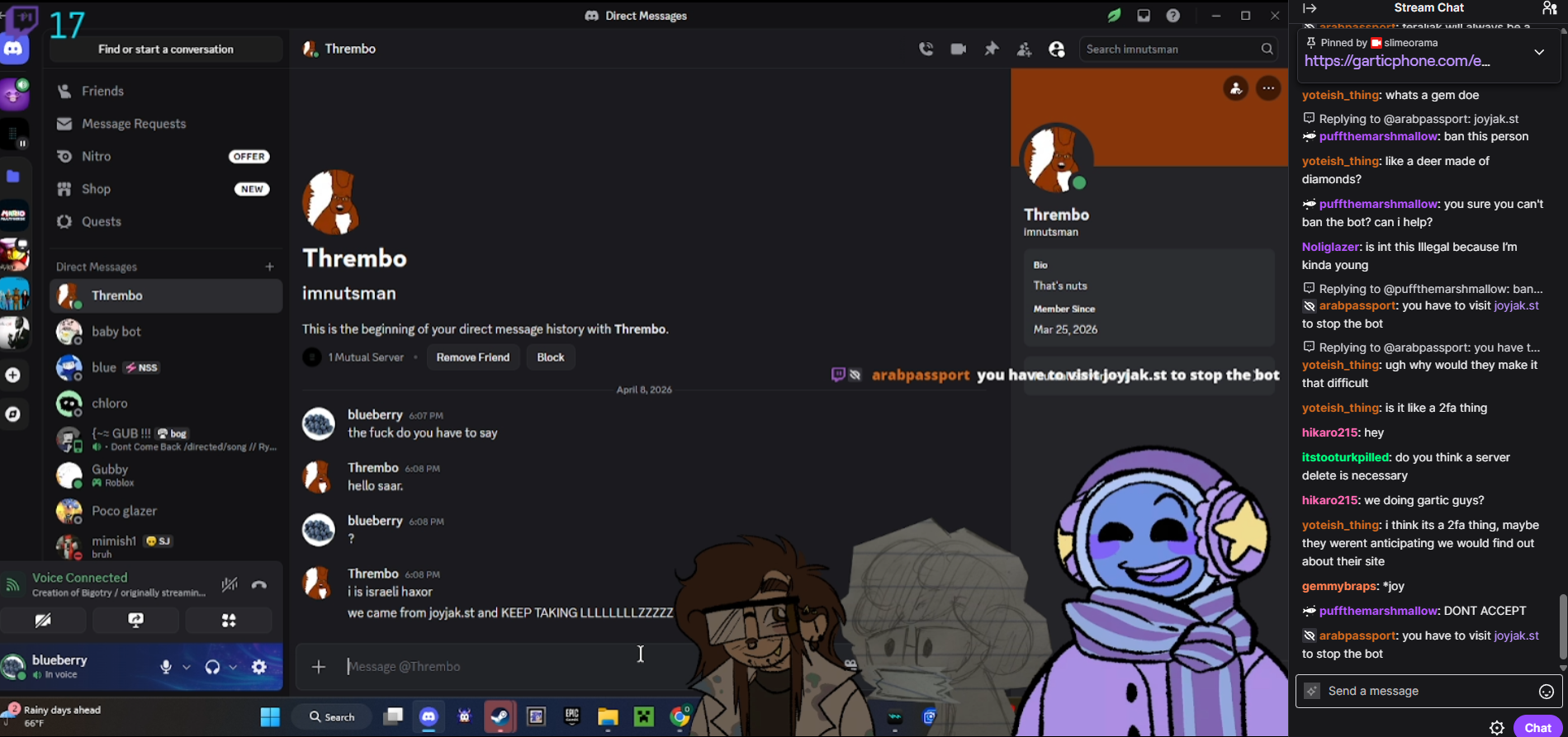Start a voice call with Thrembo

926,50
